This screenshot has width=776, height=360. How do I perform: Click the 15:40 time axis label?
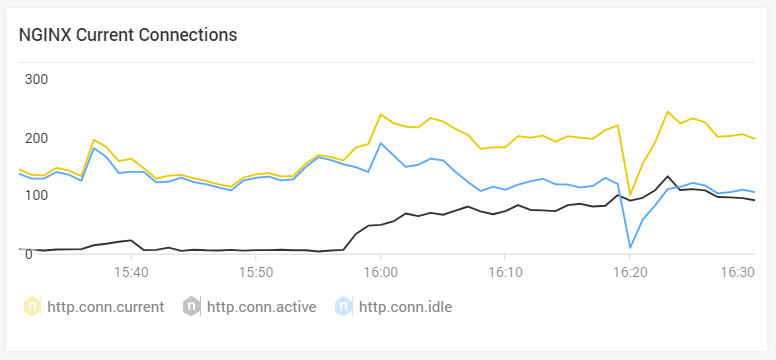coord(130,271)
